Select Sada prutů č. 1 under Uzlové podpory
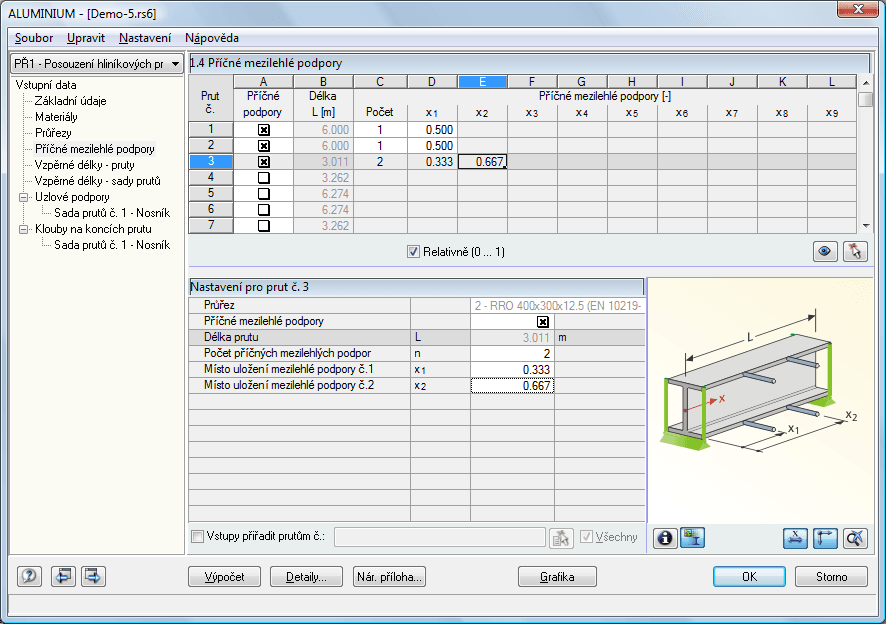 click(x=112, y=213)
